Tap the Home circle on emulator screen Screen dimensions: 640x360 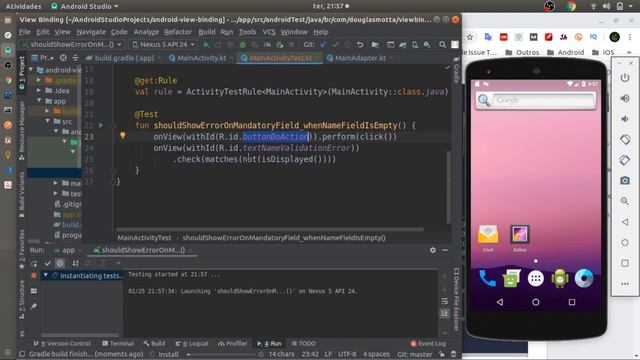tap(536, 302)
